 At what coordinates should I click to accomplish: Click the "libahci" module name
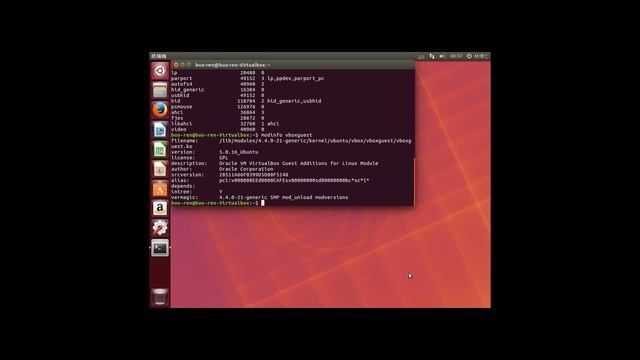[182, 124]
